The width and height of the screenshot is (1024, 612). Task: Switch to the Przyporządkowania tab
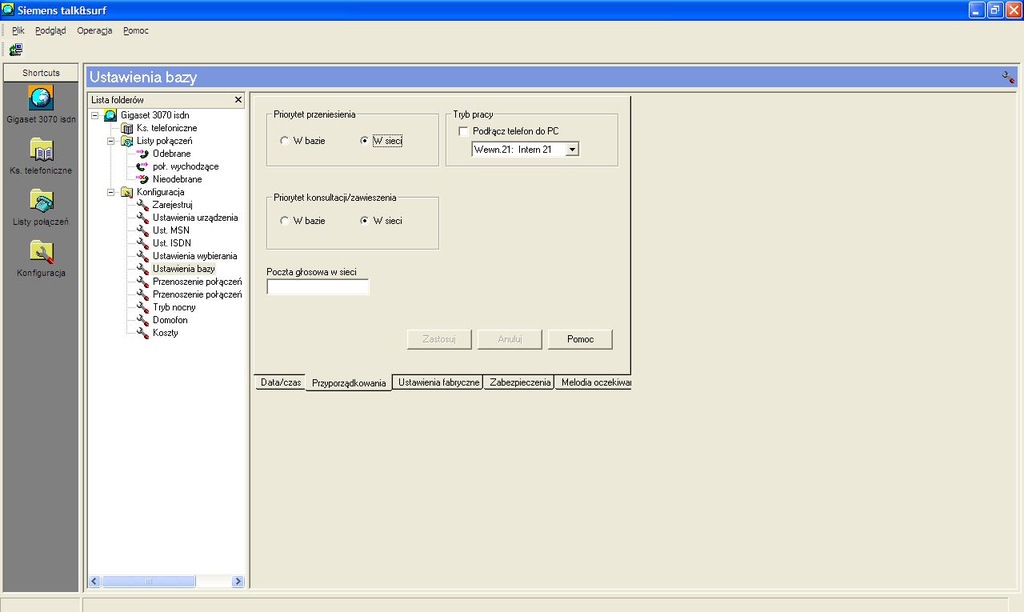349,383
